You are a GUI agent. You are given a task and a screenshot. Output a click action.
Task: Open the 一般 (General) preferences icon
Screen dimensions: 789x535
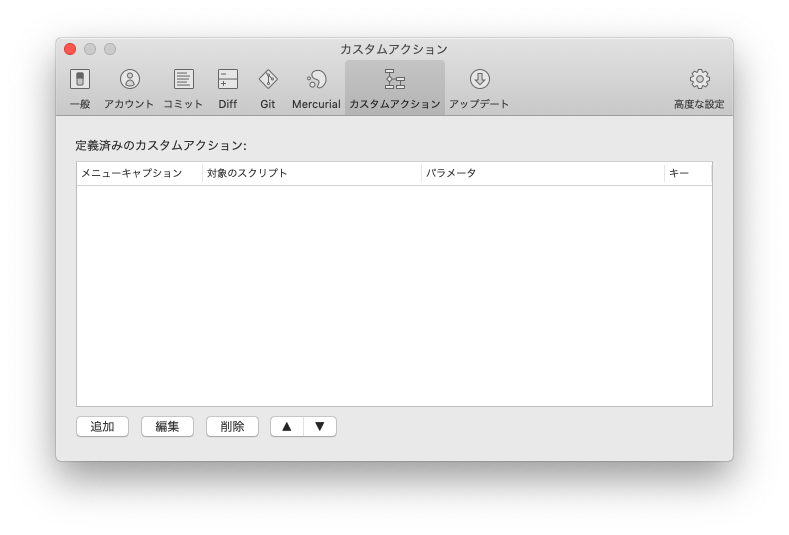[80, 79]
